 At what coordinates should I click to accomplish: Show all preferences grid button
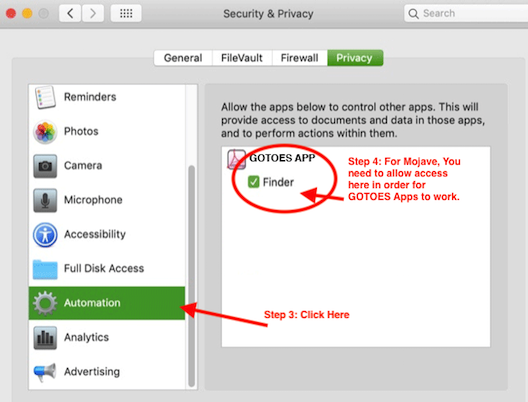pyautogui.click(x=126, y=13)
